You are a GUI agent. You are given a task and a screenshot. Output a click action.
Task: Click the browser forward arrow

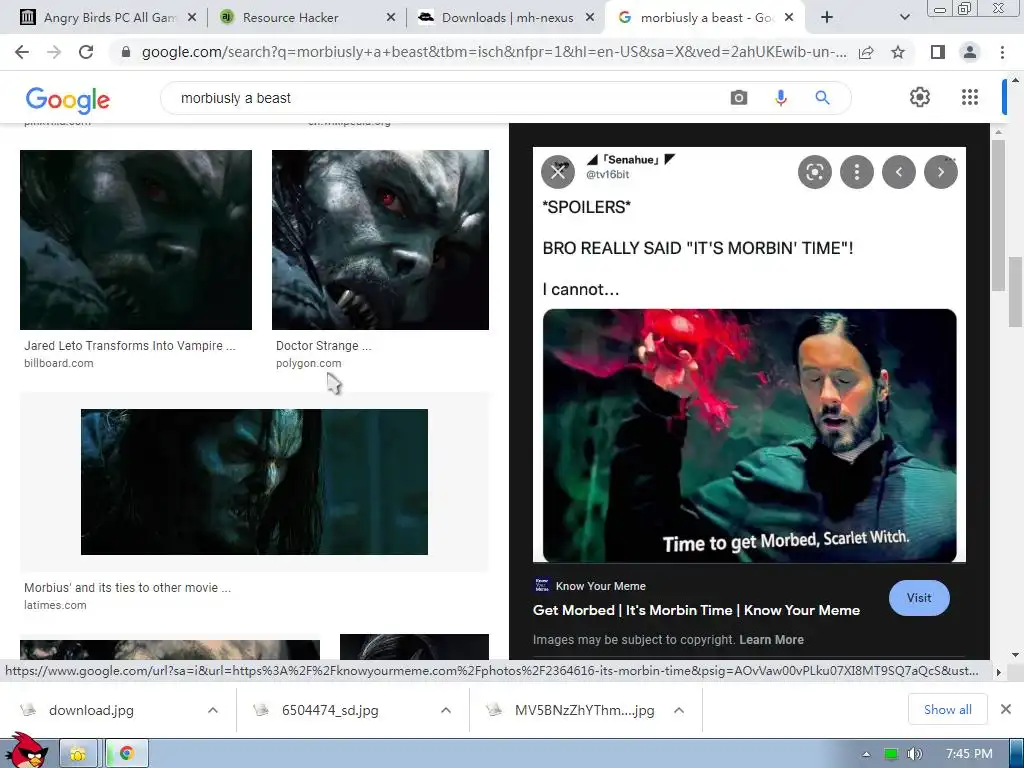(x=54, y=52)
